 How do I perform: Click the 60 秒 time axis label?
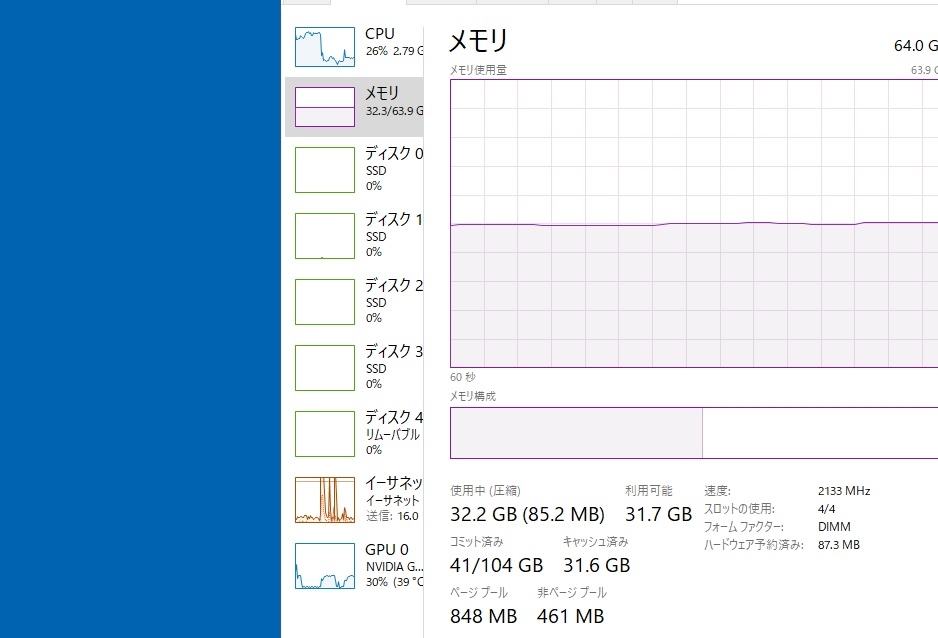pos(463,377)
